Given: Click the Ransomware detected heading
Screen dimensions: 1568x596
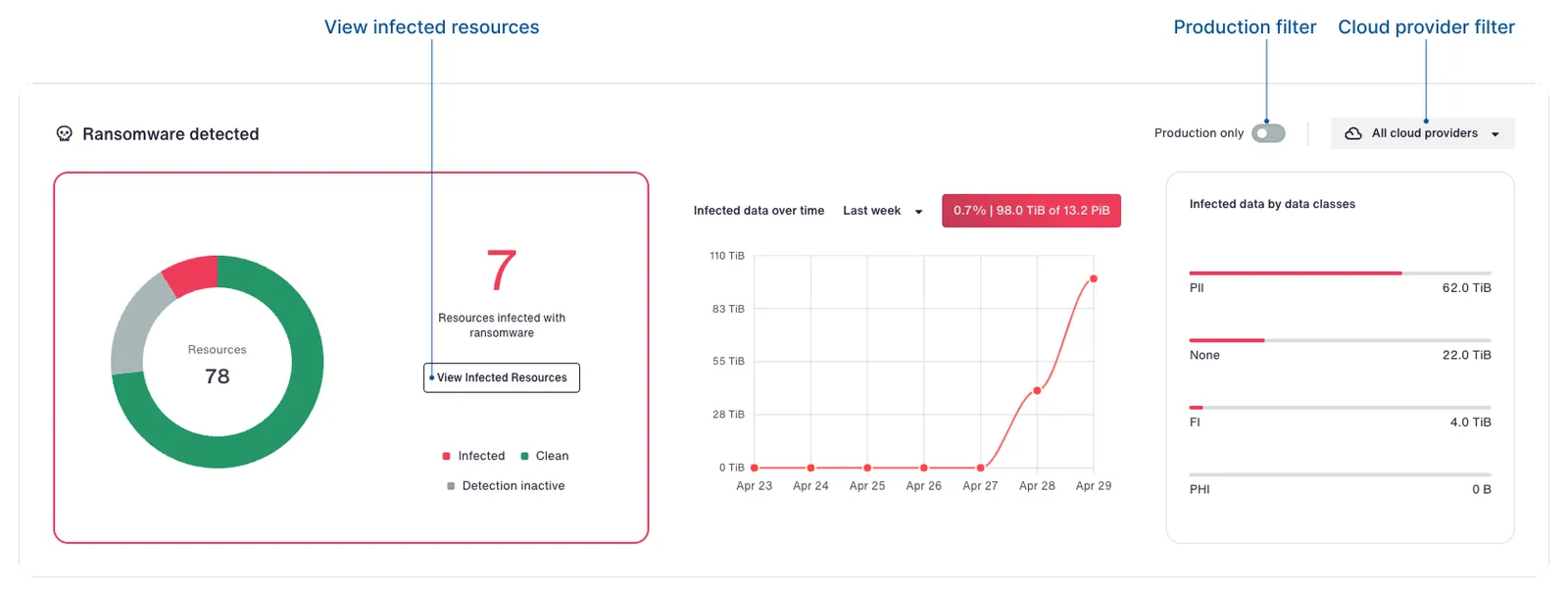Looking at the screenshot, I should click(171, 134).
